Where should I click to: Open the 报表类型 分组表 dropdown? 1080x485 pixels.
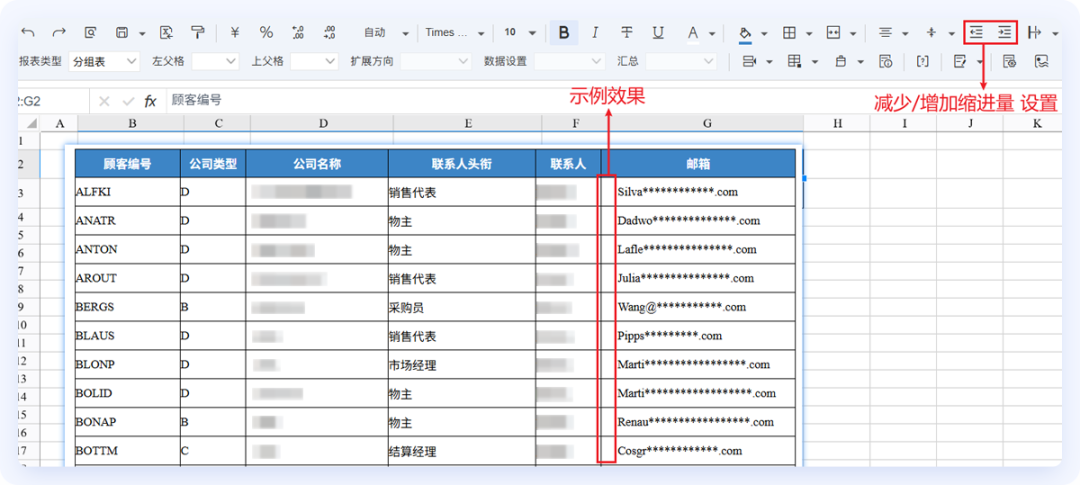pos(104,61)
